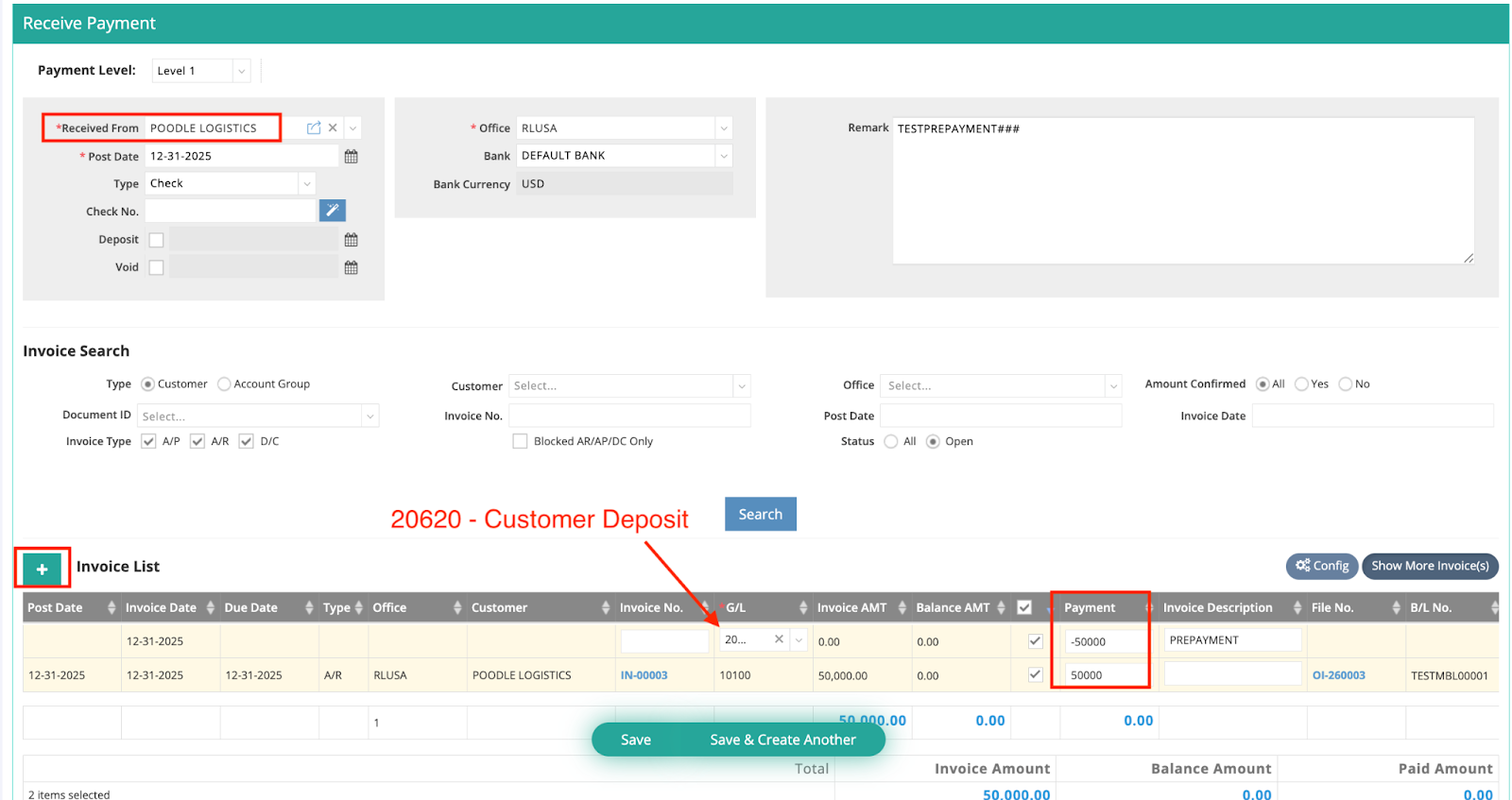The width and height of the screenshot is (1512, 800).
Task: Select the Account Group radio option
Action: pos(224,384)
